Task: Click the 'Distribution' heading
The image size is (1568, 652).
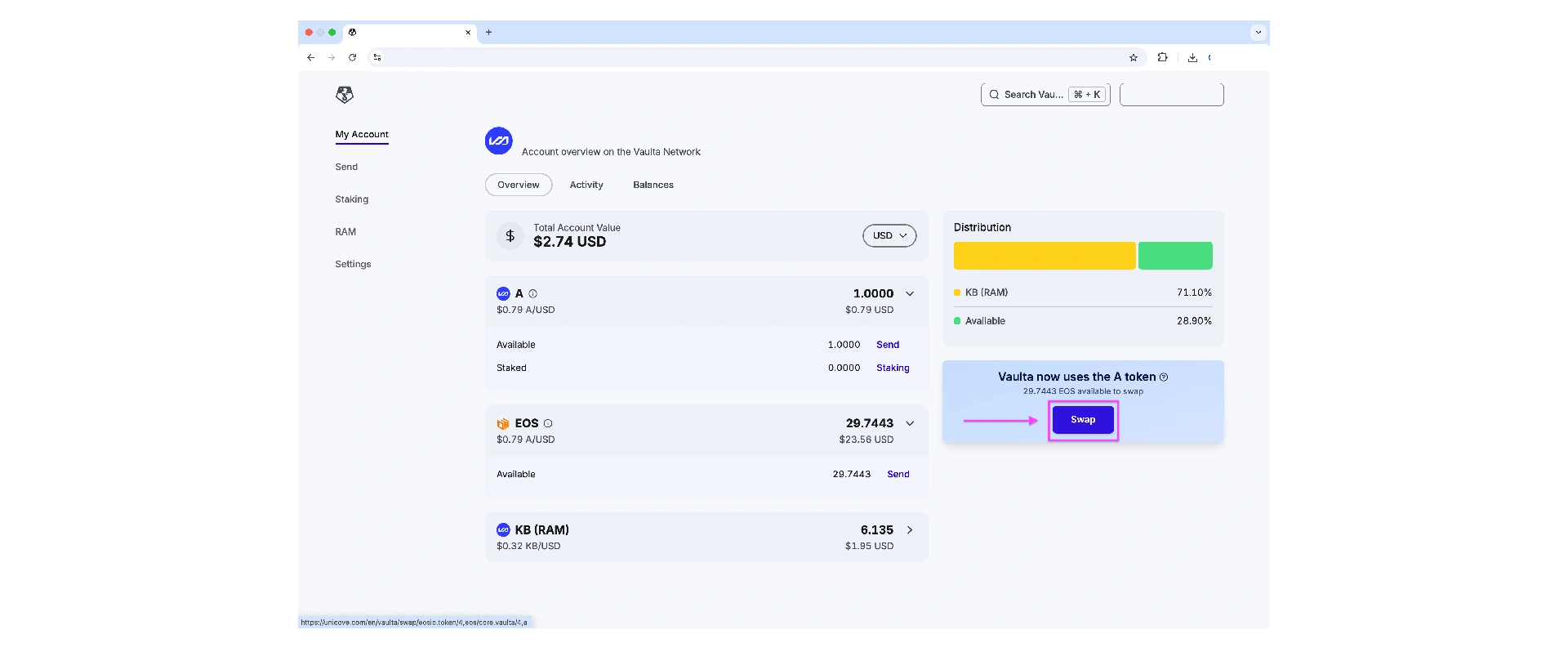Action: click(x=982, y=228)
